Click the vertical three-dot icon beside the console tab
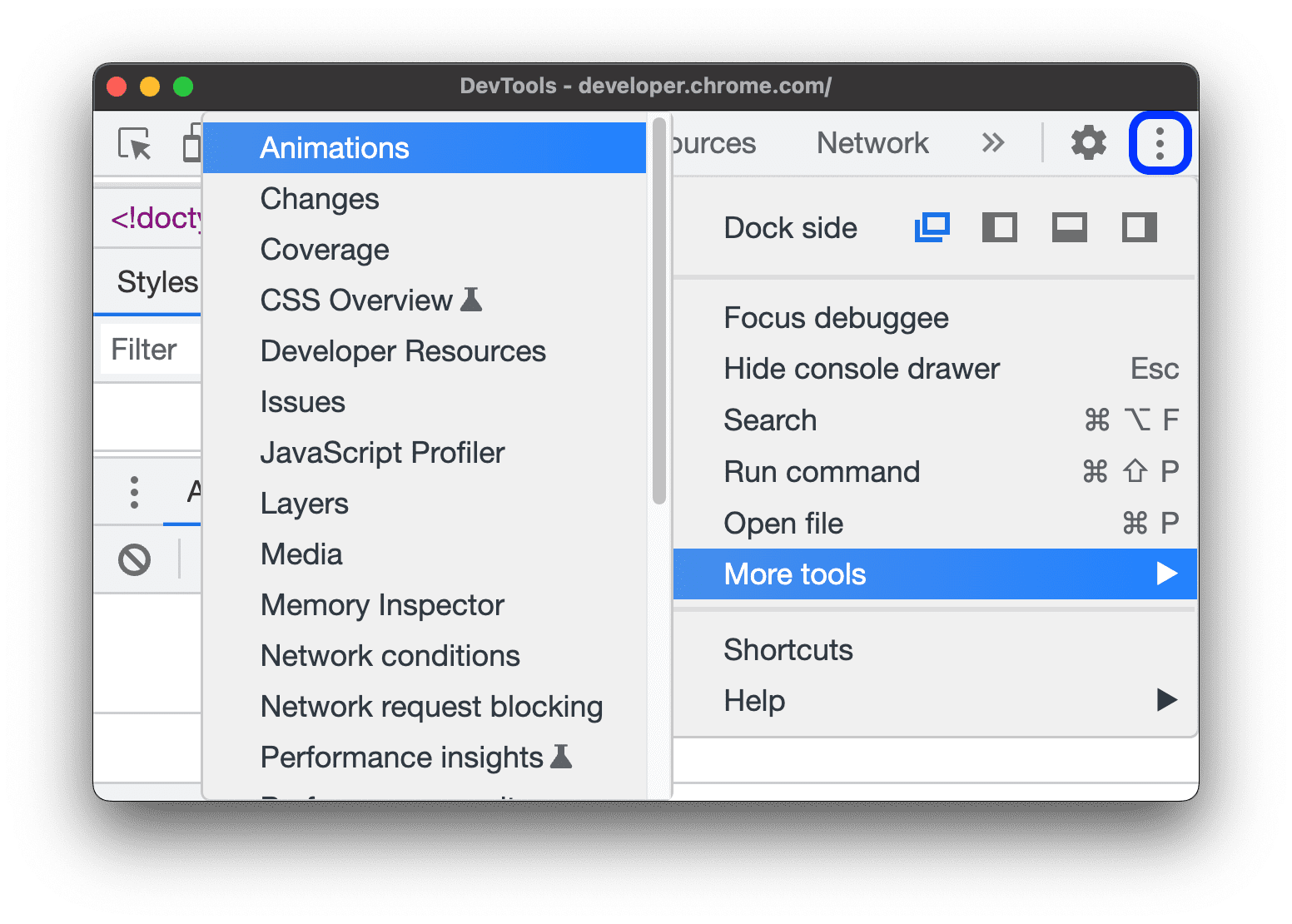 [x=133, y=491]
